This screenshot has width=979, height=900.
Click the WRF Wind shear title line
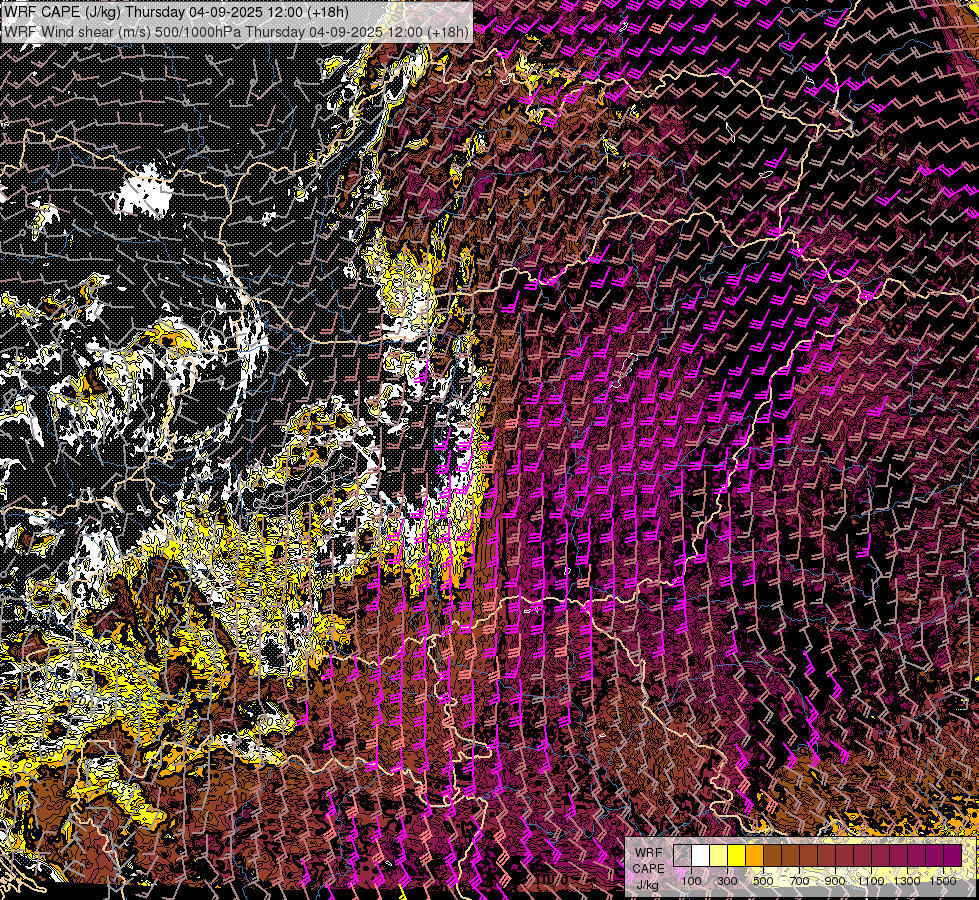[237, 32]
